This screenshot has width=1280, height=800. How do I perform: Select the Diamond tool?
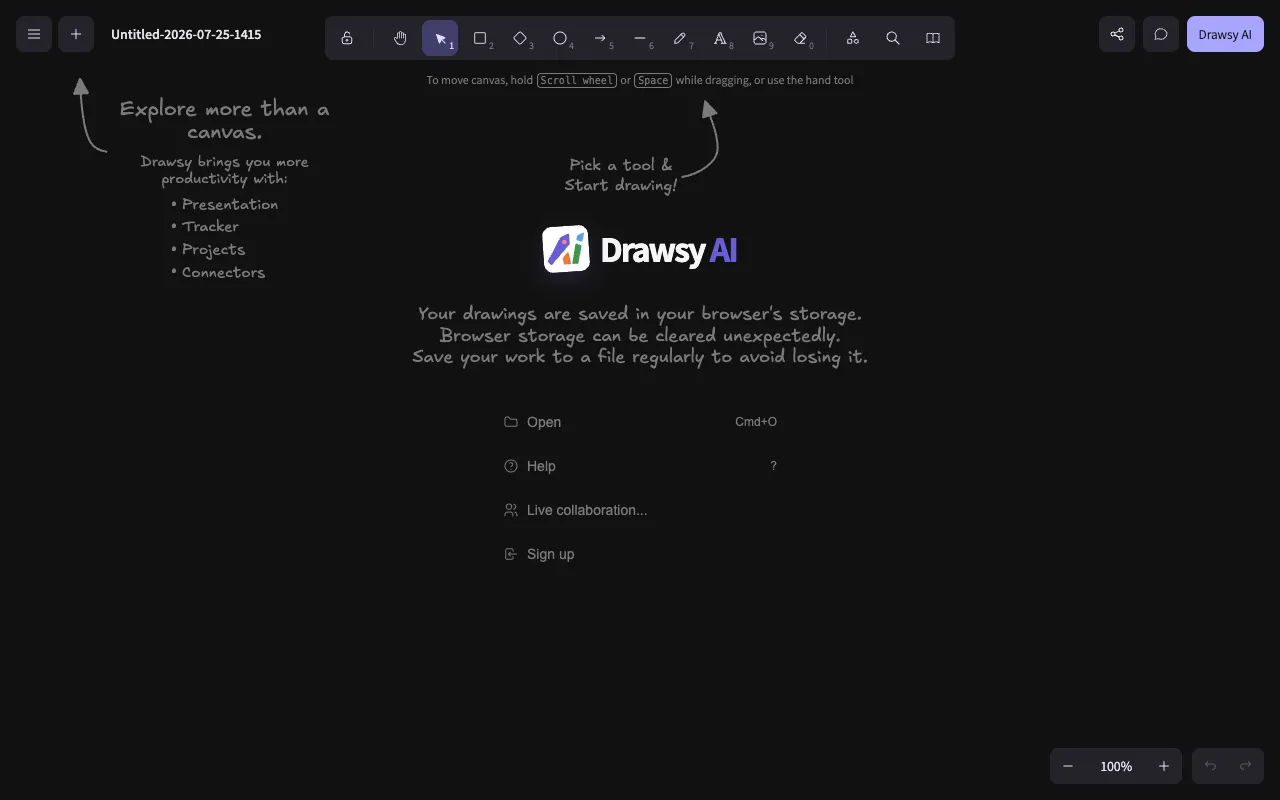[520, 38]
